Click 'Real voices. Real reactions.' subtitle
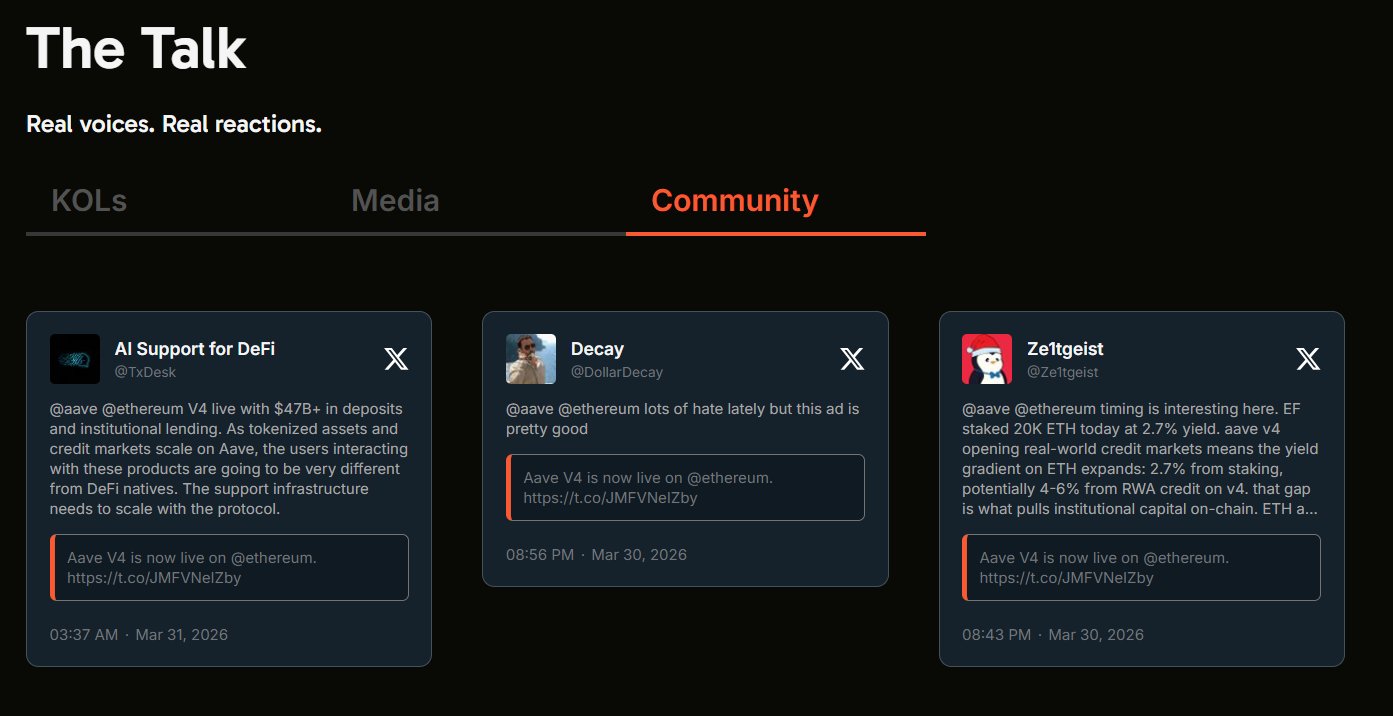The image size is (1393, 716). click(174, 125)
